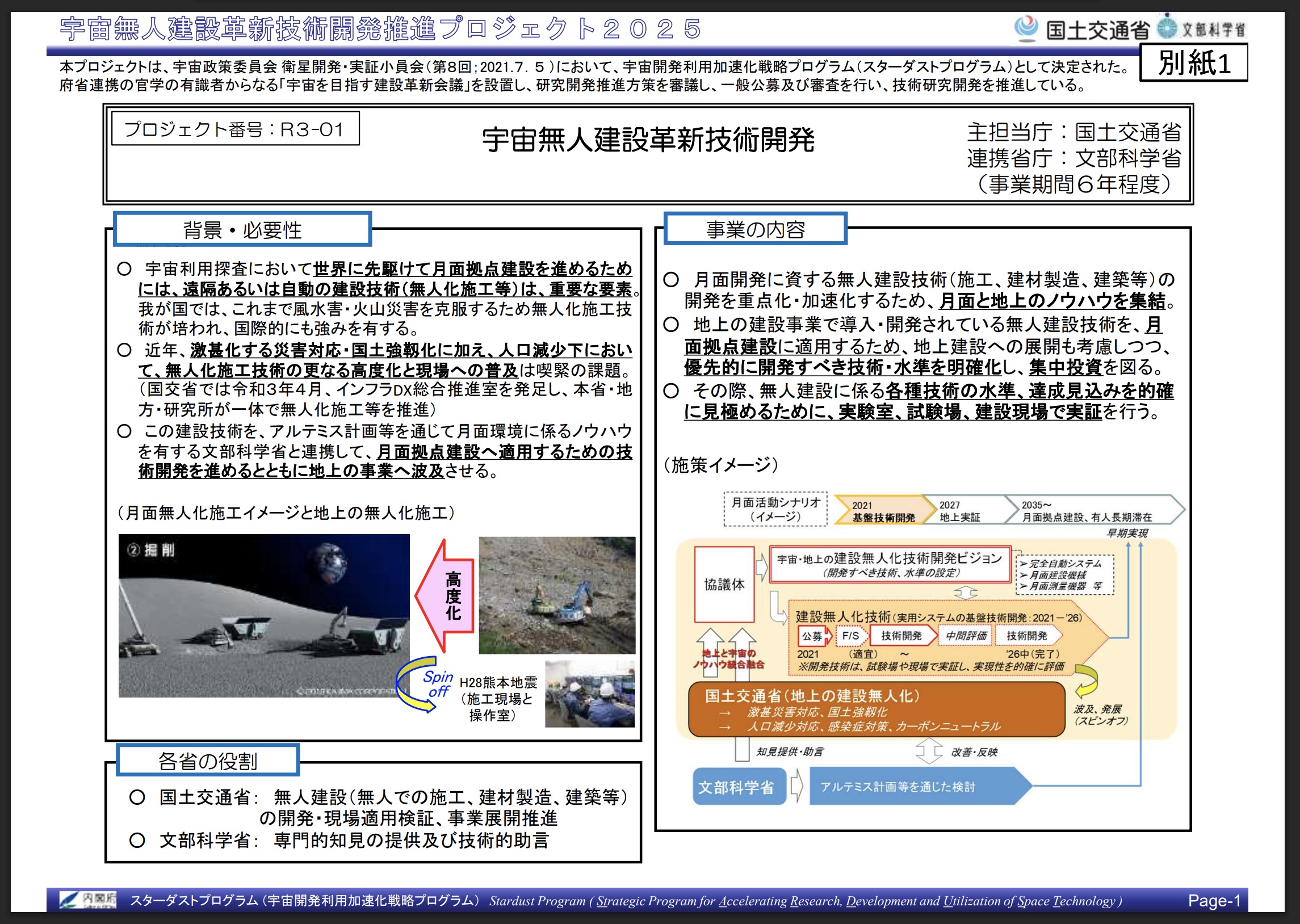The height and width of the screenshot is (924, 1300).
Task: Click the yellow 波及、発展 curved arrow
Action: coord(1085,681)
